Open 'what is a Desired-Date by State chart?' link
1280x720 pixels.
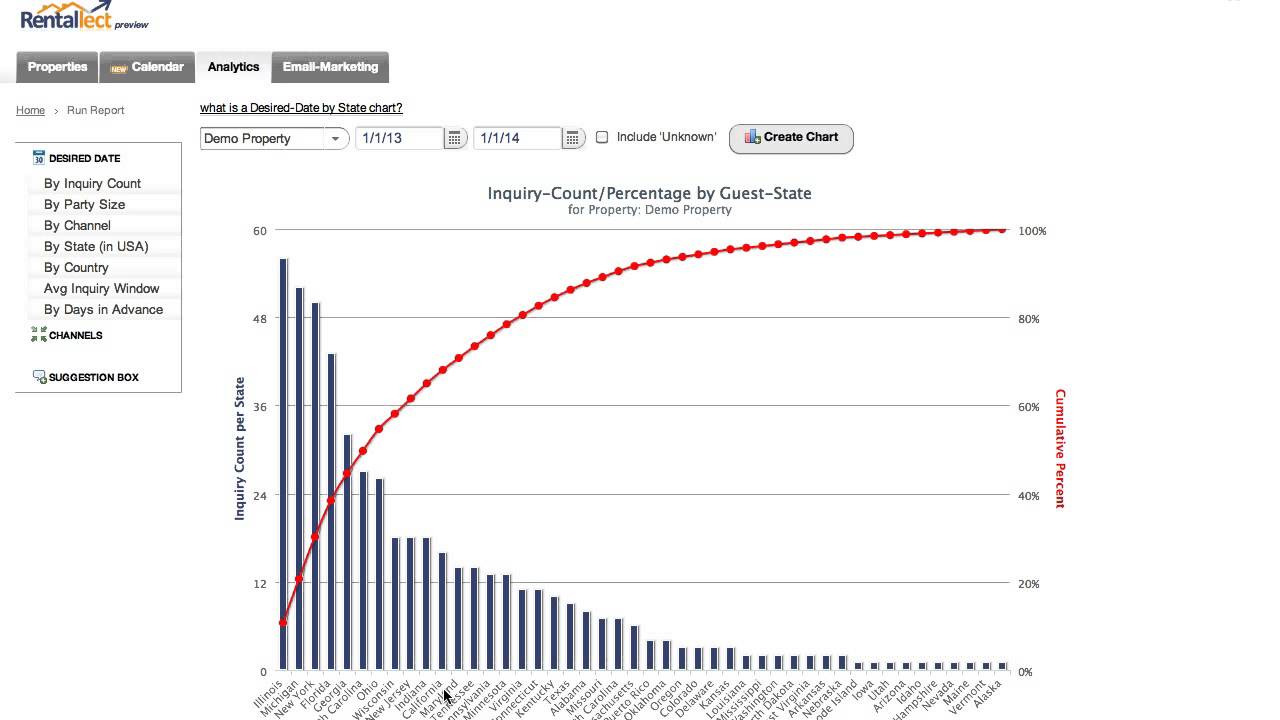301,108
